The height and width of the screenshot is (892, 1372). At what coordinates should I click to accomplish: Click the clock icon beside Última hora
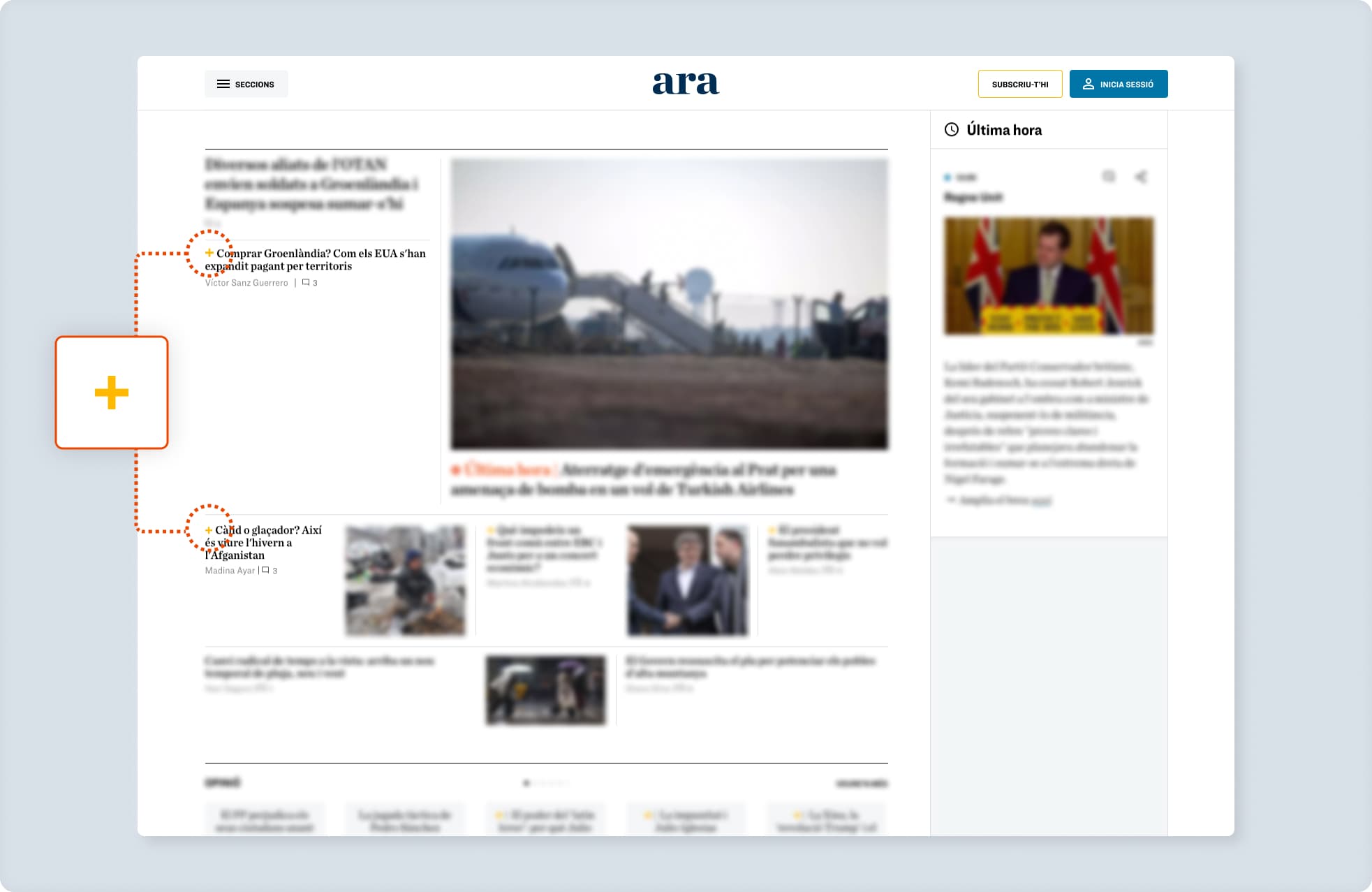tap(951, 129)
